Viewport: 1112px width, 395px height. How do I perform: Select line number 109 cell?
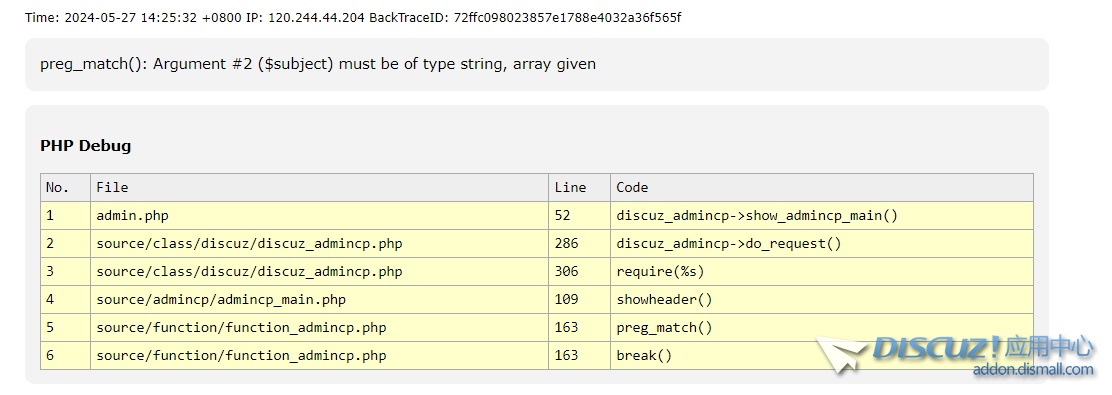click(x=579, y=299)
